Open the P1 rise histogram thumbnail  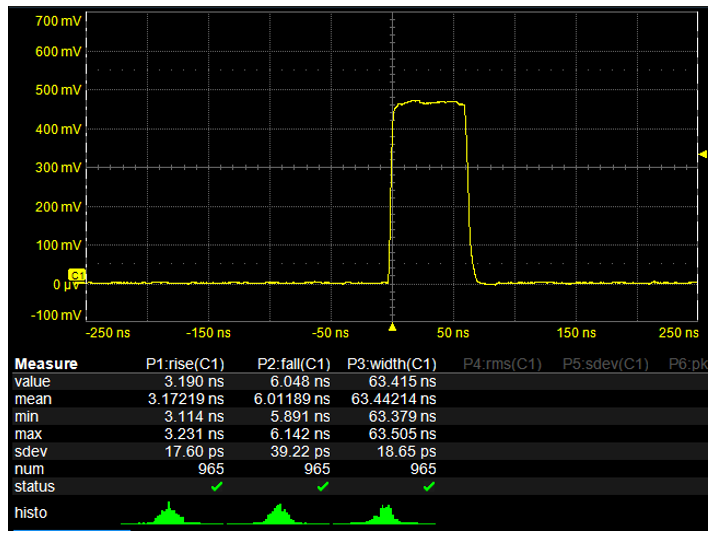pos(172,513)
